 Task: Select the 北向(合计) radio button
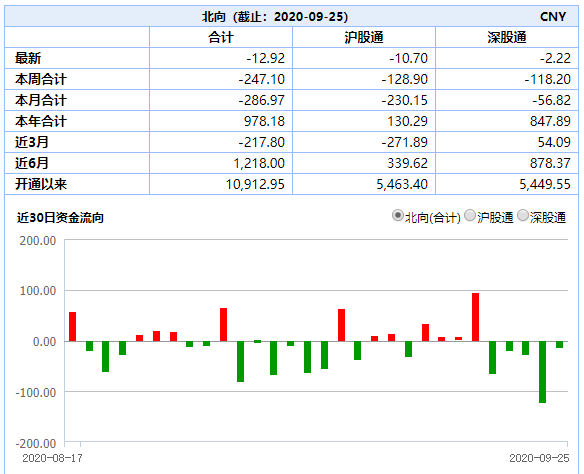click(398, 216)
